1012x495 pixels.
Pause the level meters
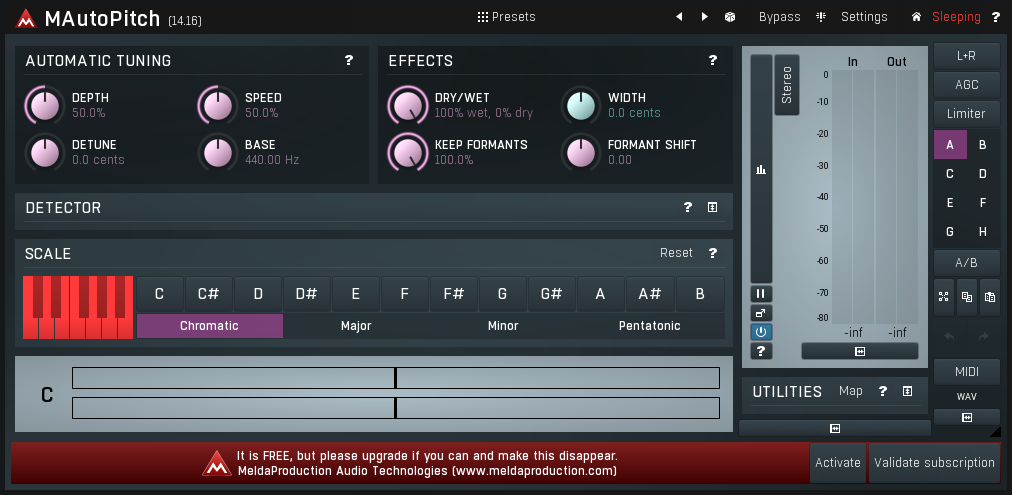pyautogui.click(x=761, y=294)
